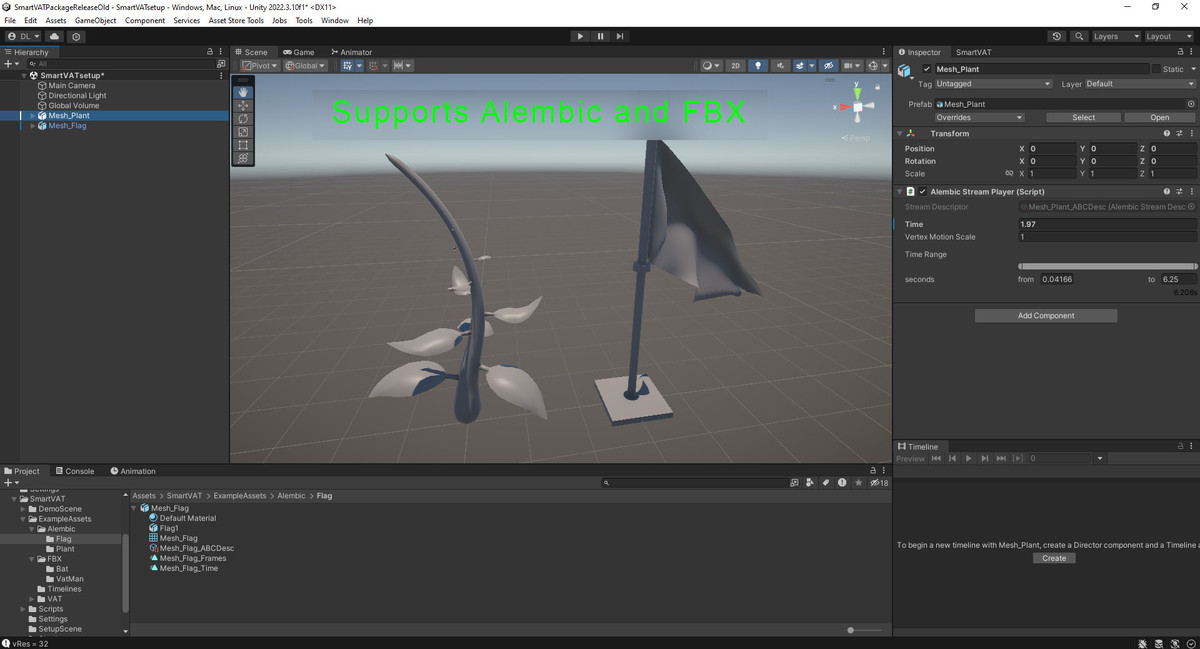Open the Tag dropdown showing Untagged

pyautogui.click(x=992, y=84)
